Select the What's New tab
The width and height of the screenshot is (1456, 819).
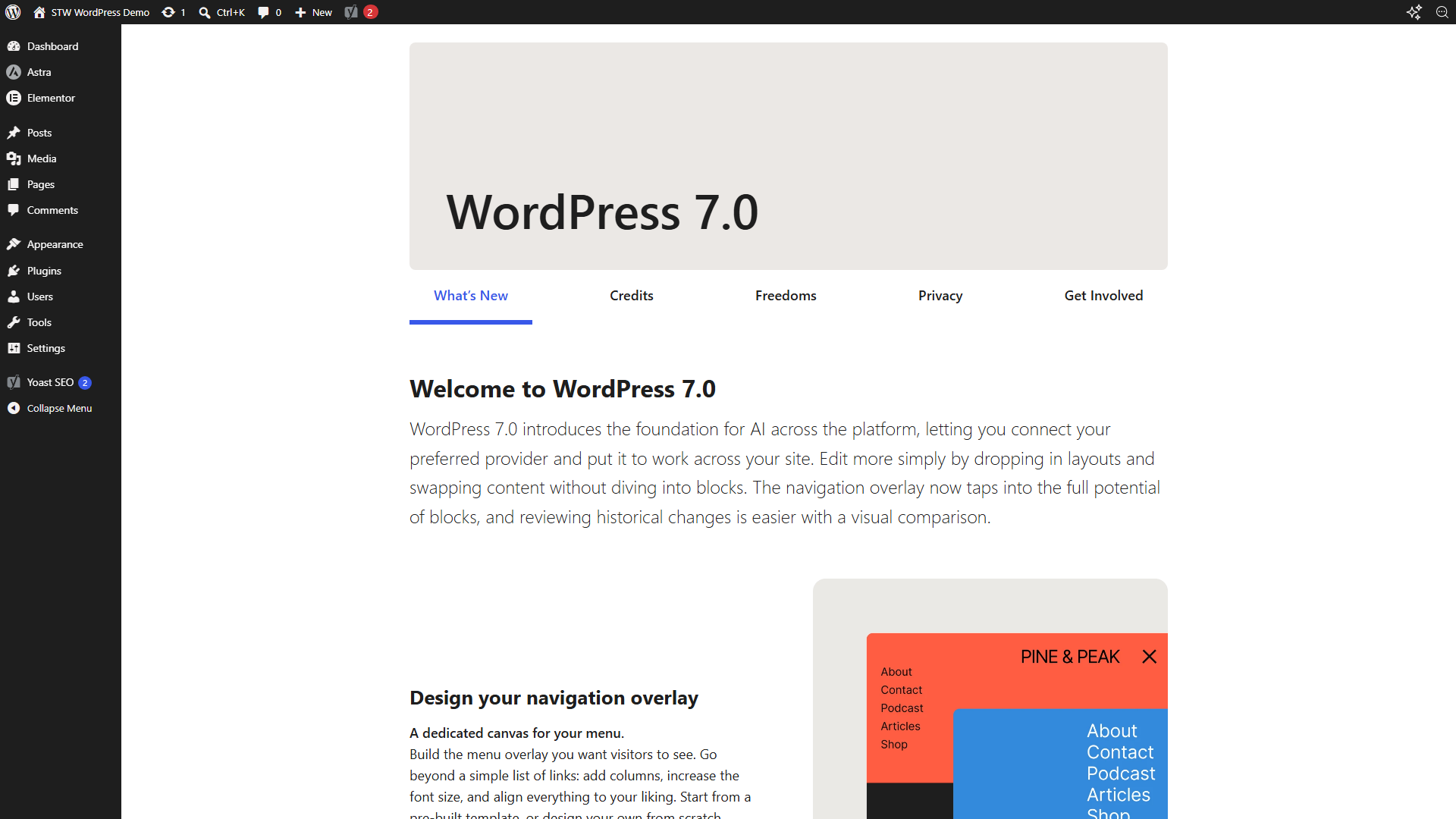coord(471,296)
